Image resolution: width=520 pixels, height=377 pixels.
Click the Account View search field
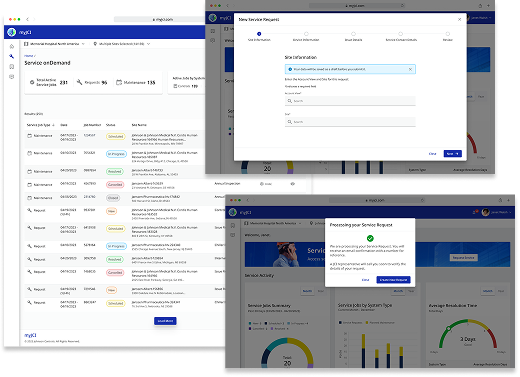[x=350, y=101]
